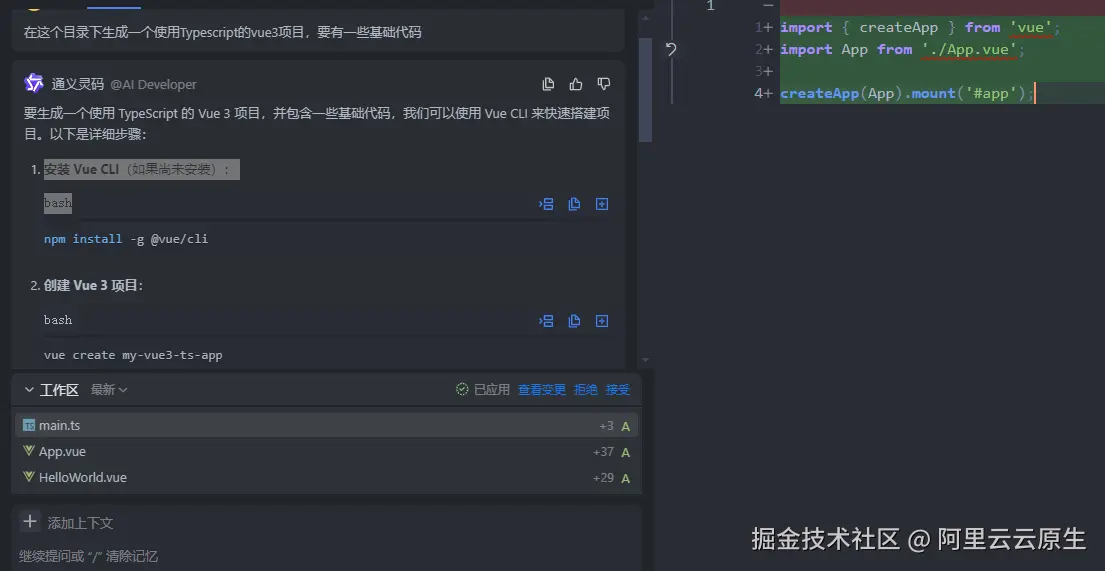Insert the vue create code into a new file
The height and width of the screenshot is (571, 1105).
(602, 321)
